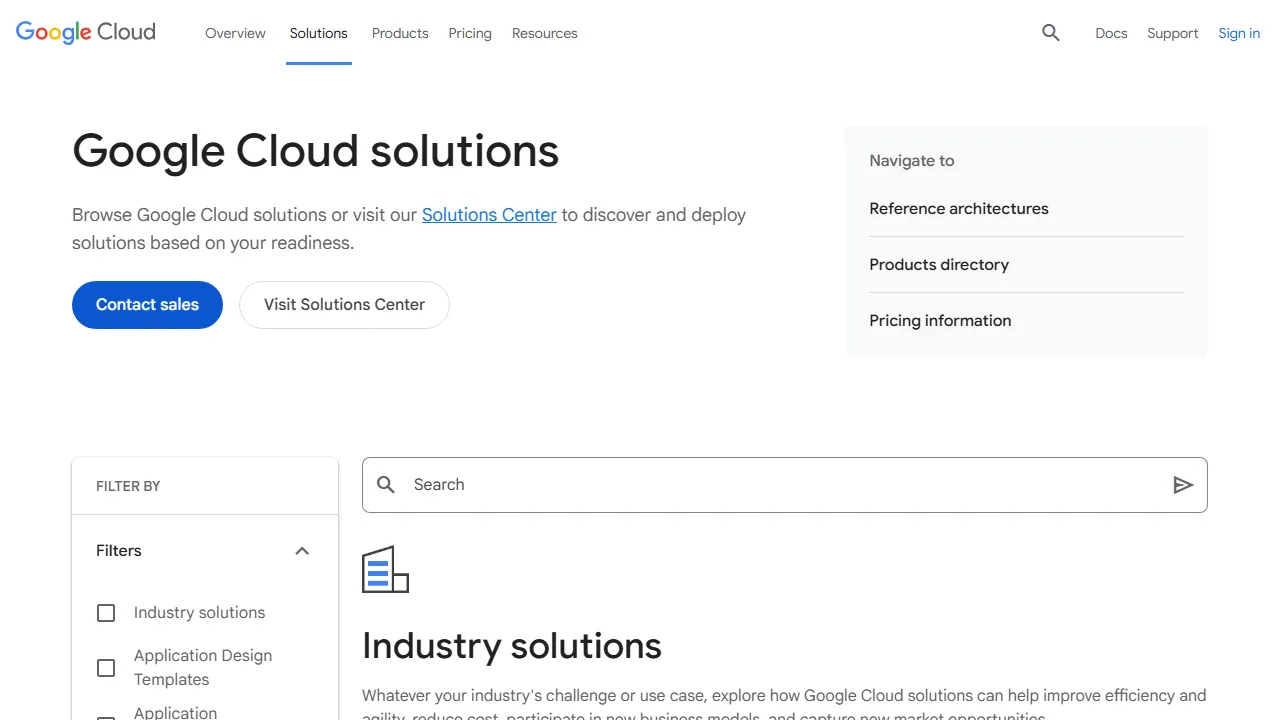Click the Industry solutions heading
The height and width of the screenshot is (720, 1280).
512,646
